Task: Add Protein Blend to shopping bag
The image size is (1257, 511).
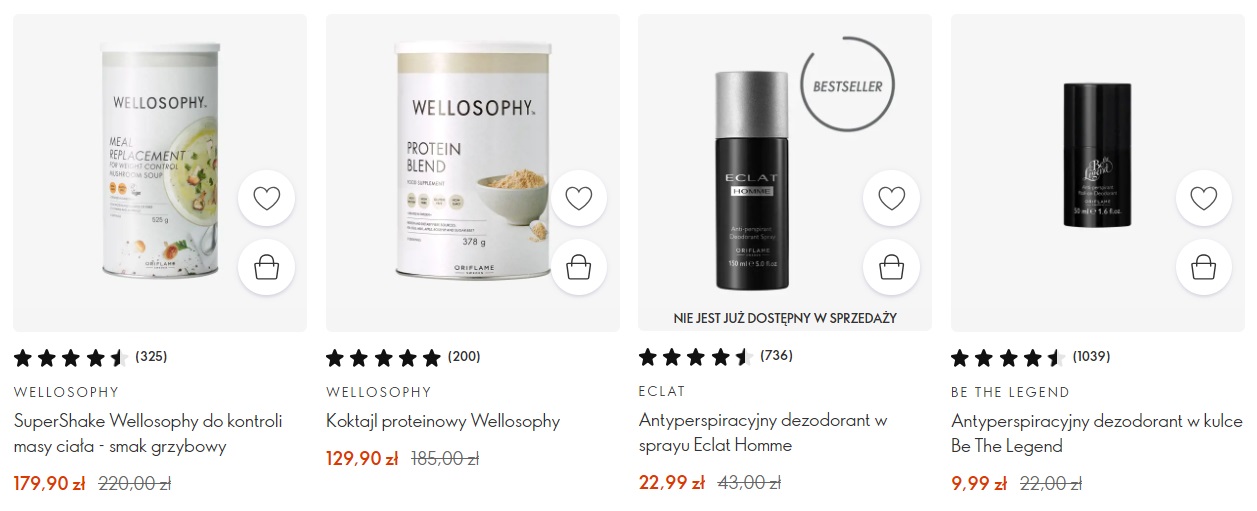Action: 579,267
